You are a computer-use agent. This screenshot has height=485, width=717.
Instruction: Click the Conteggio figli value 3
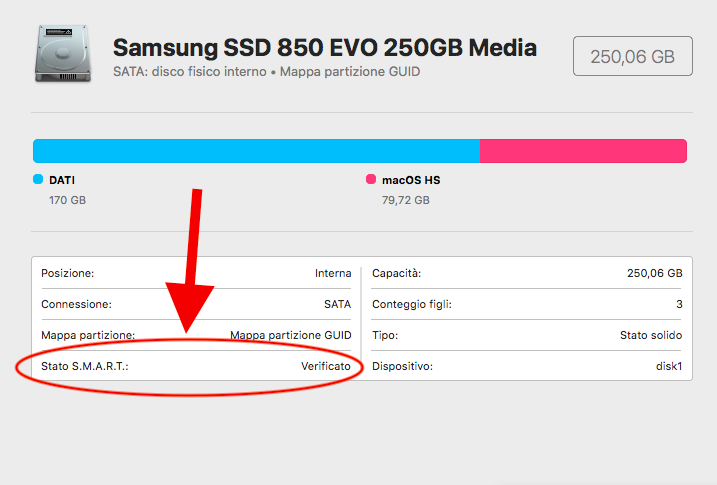coord(679,304)
